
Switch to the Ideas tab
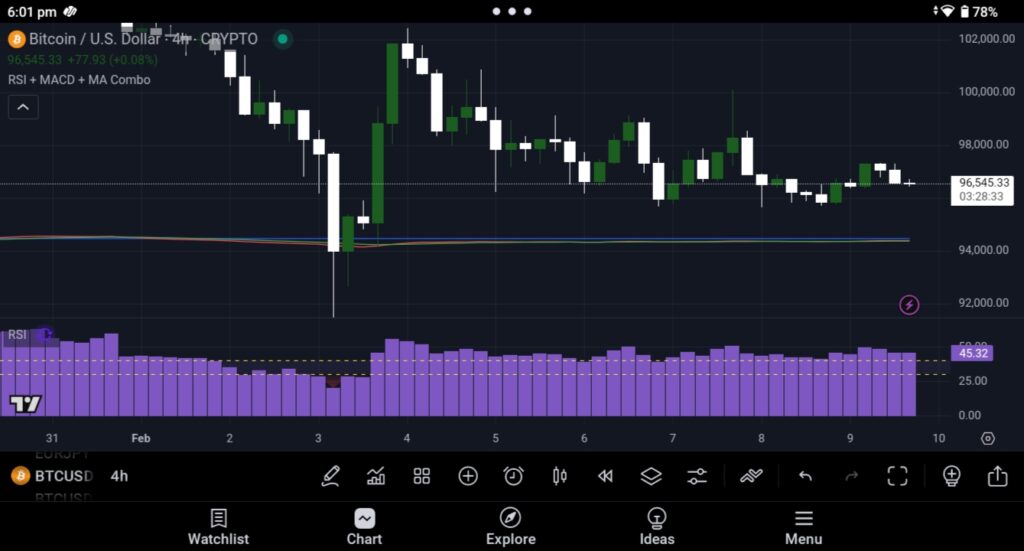click(657, 527)
